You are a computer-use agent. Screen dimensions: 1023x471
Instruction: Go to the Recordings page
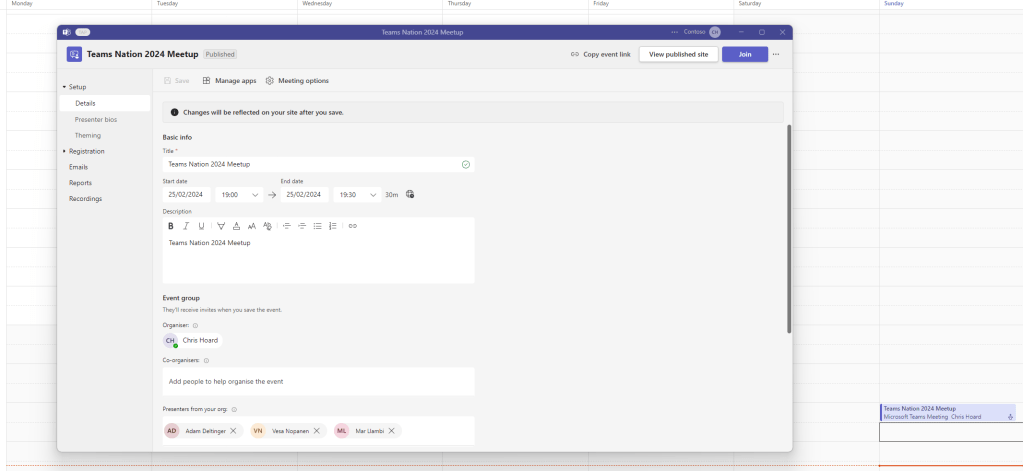pos(85,198)
